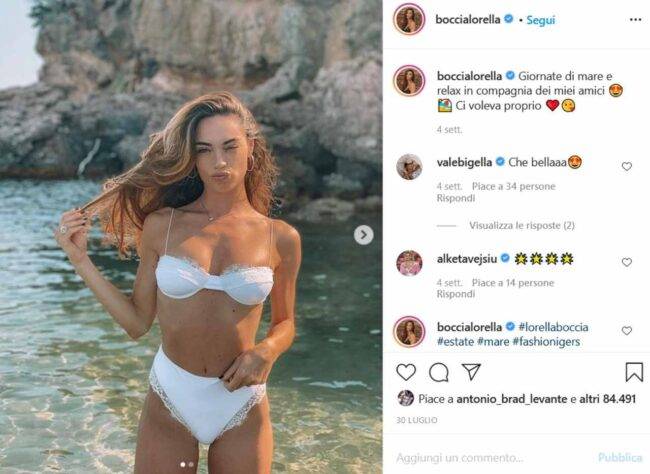
Task: Save post with bookmark icon
Action: [634, 372]
